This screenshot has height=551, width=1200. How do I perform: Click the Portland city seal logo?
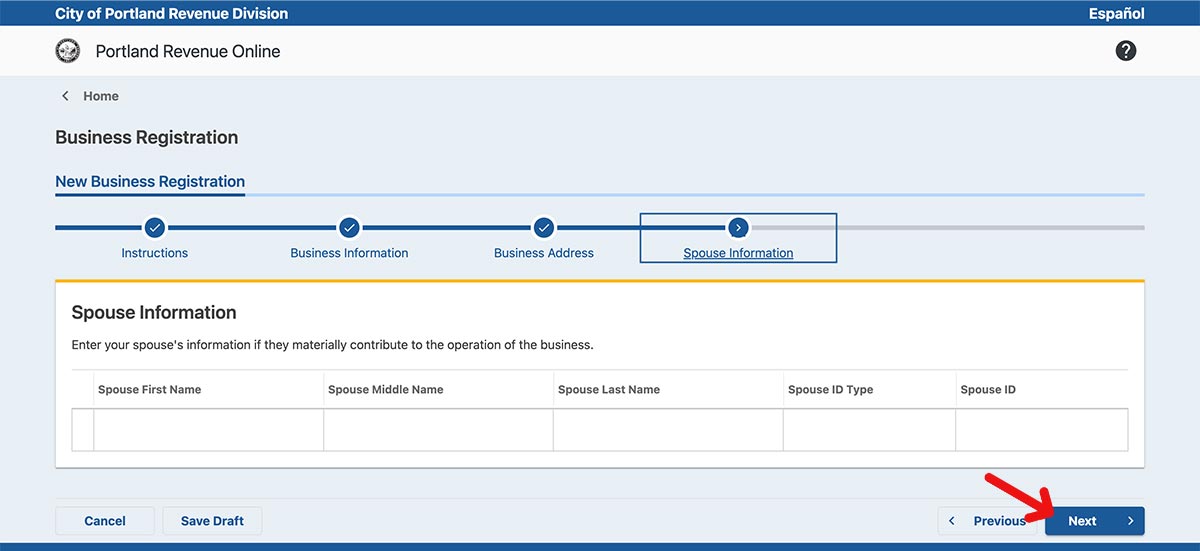(x=68, y=51)
